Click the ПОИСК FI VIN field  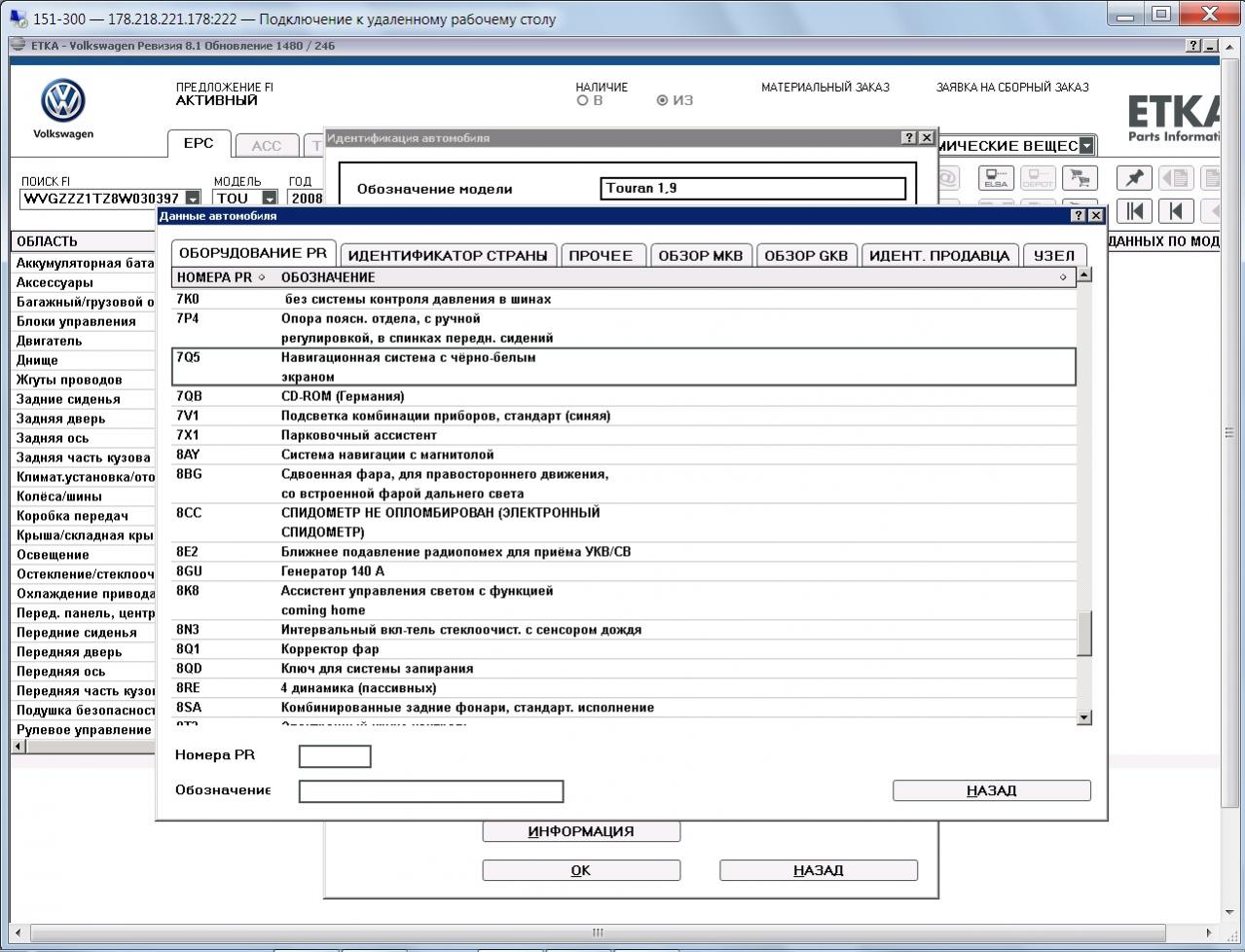click(x=102, y=199)
